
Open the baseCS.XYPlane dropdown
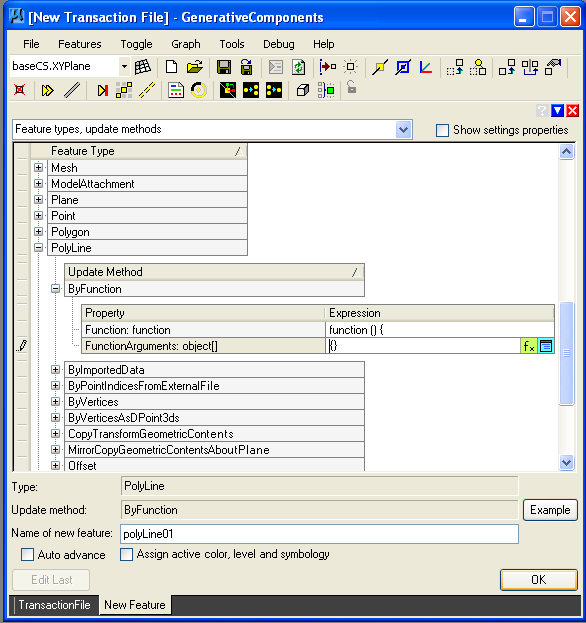[124, 66]
